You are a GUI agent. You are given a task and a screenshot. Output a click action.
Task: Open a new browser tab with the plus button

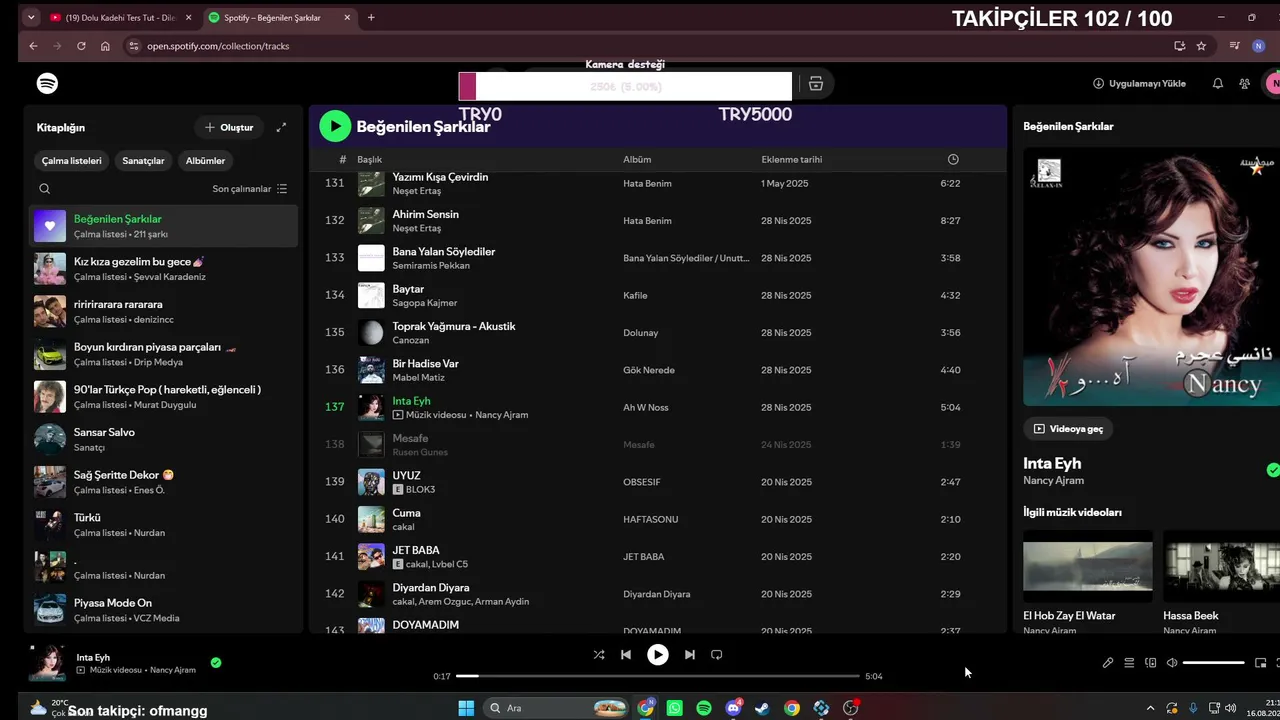tap(371, 18)
